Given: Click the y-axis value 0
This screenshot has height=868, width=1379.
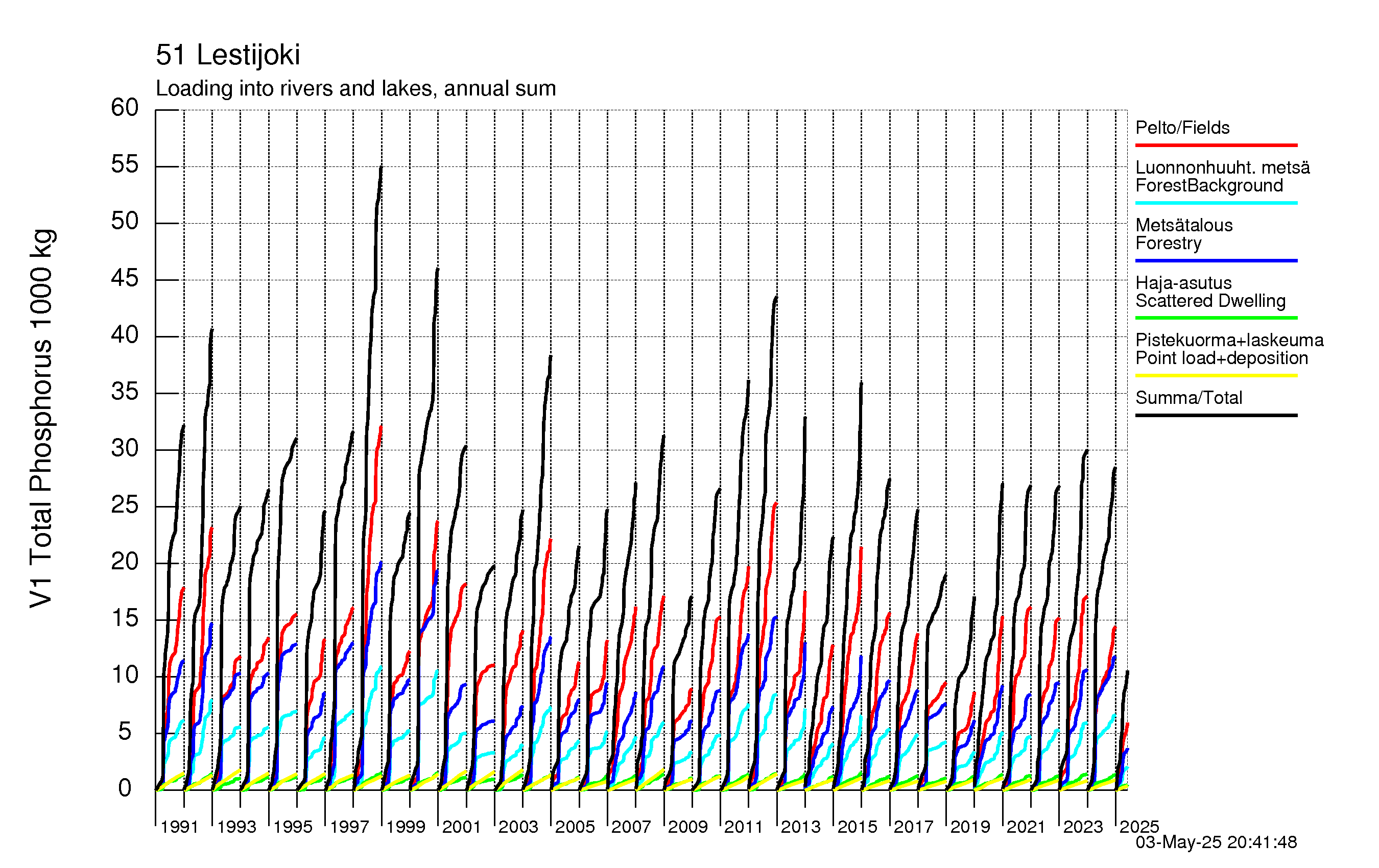Looking at the screenshot, I should 125,788.
